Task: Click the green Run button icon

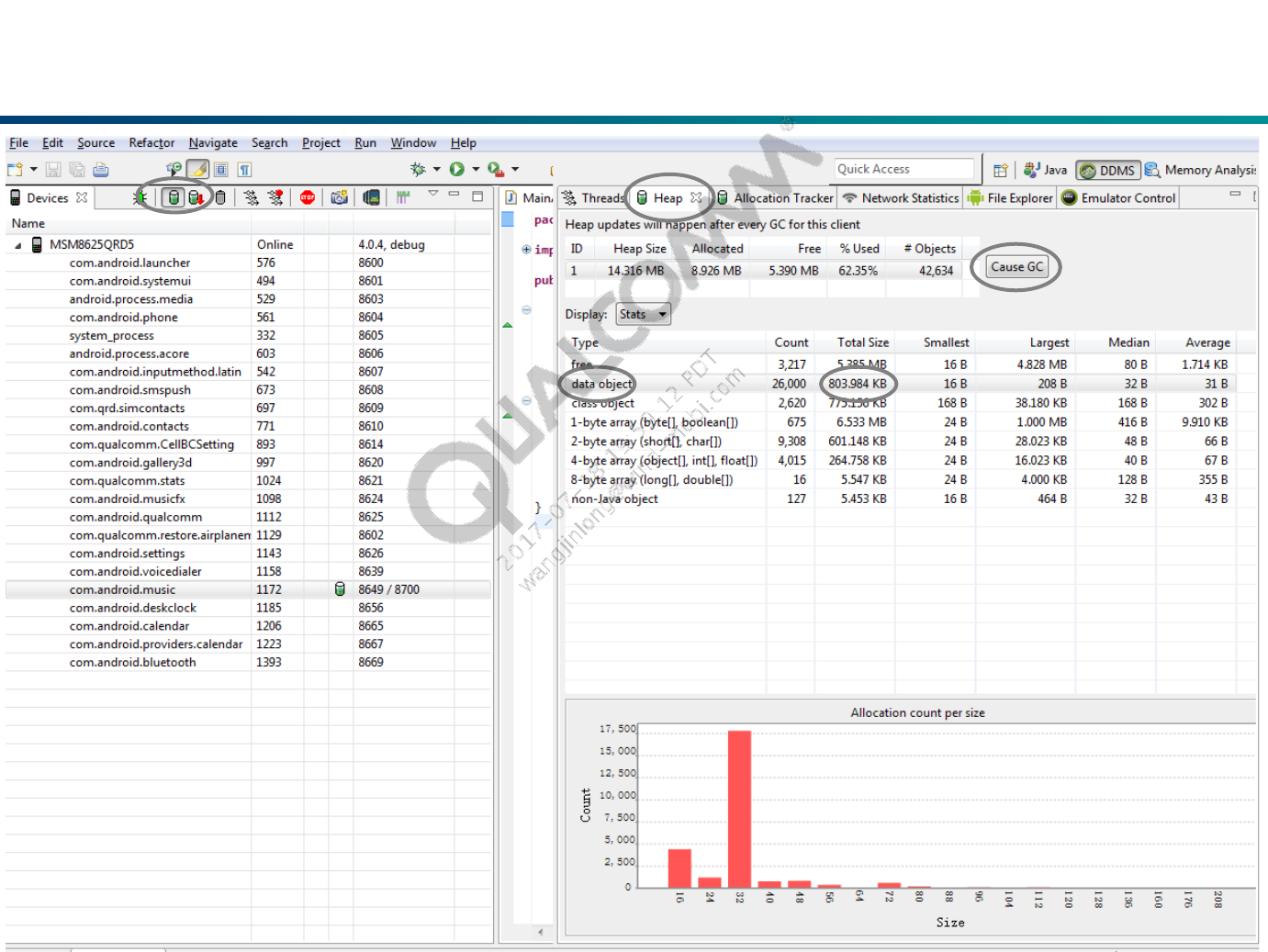Action: point(456,169)
